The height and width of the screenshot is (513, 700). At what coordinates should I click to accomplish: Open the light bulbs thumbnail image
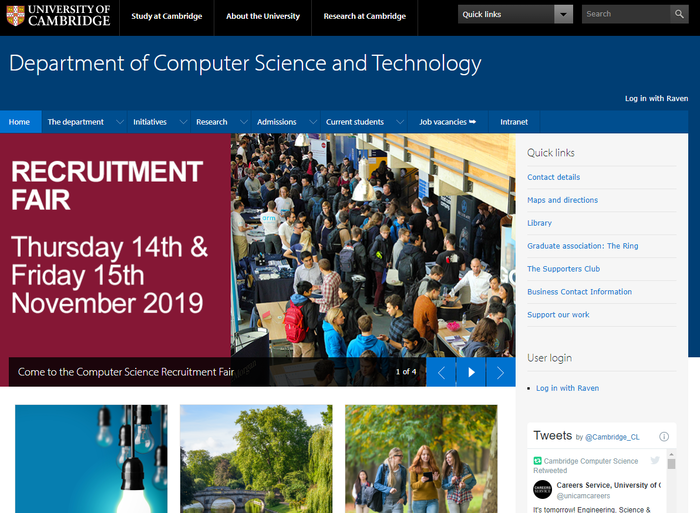coord(91,459)
